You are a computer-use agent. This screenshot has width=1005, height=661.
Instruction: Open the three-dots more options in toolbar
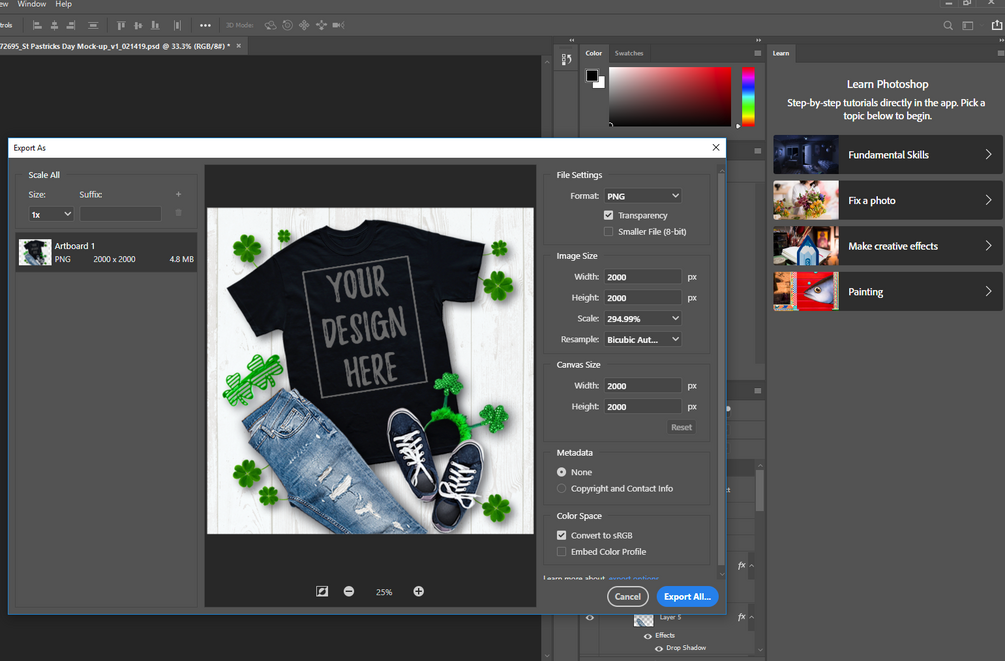205,25
